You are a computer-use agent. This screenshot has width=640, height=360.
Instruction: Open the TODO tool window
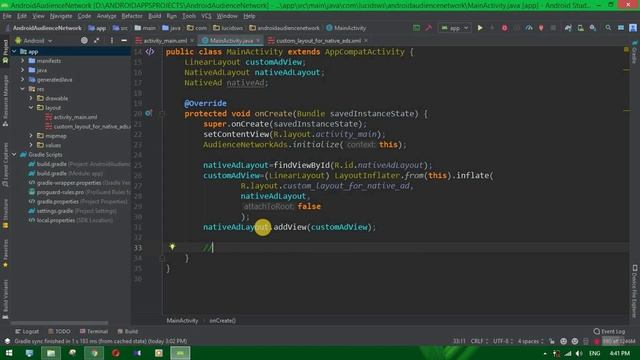click(x=59, y=331)
